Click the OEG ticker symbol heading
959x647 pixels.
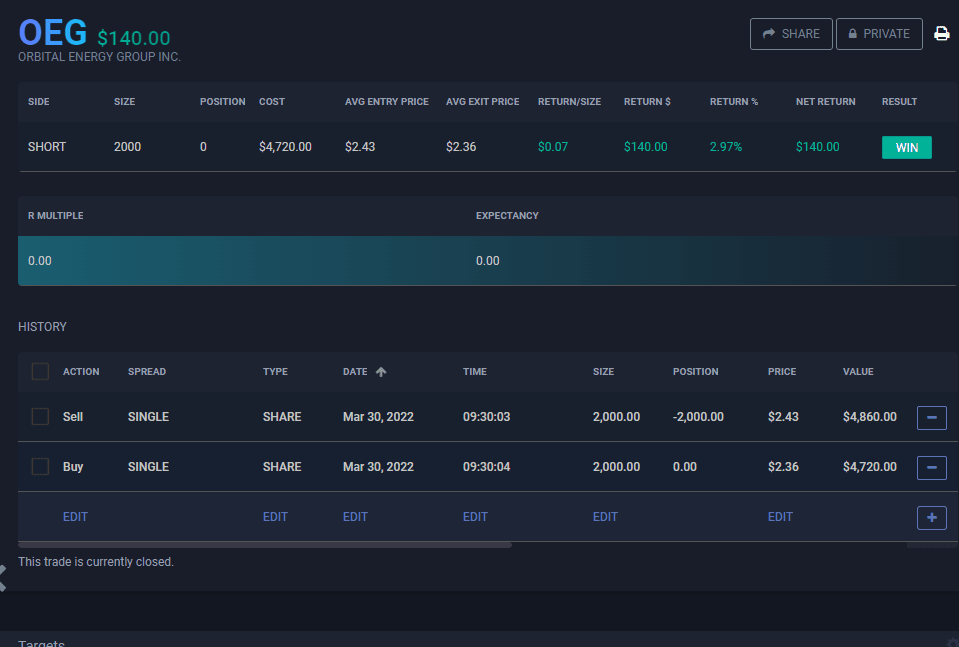[x=52, y=33]
